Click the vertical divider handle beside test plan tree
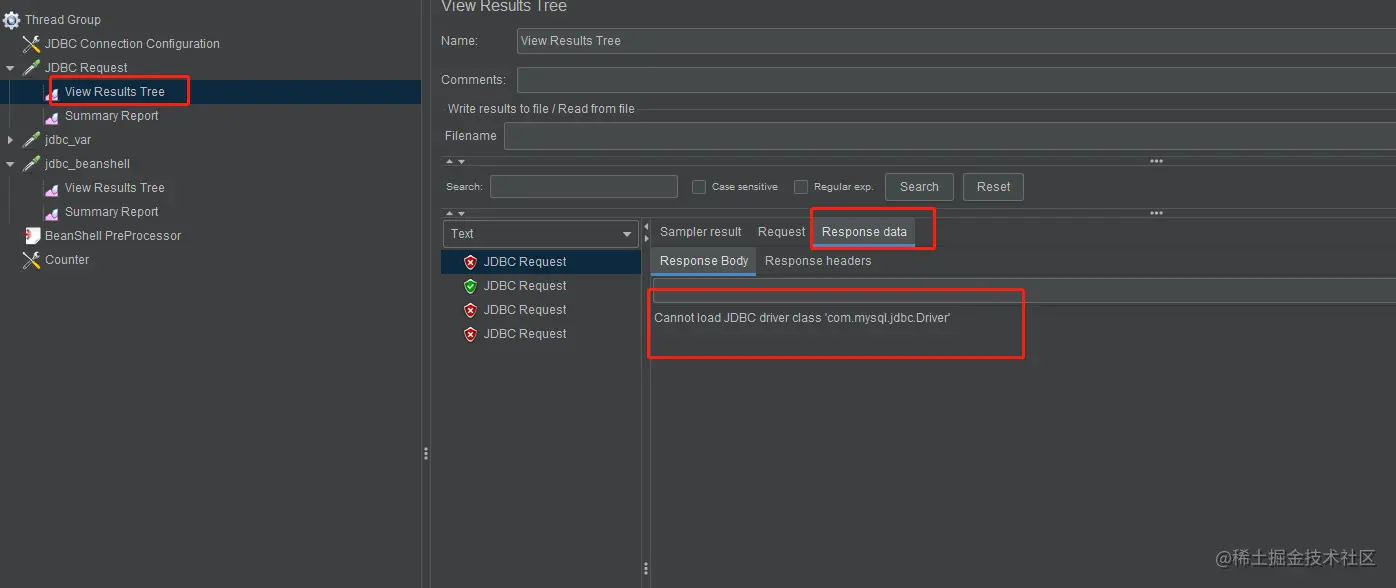Image resolution: width=1396 pixels, height=588 pixels. (x=426, y=453)
